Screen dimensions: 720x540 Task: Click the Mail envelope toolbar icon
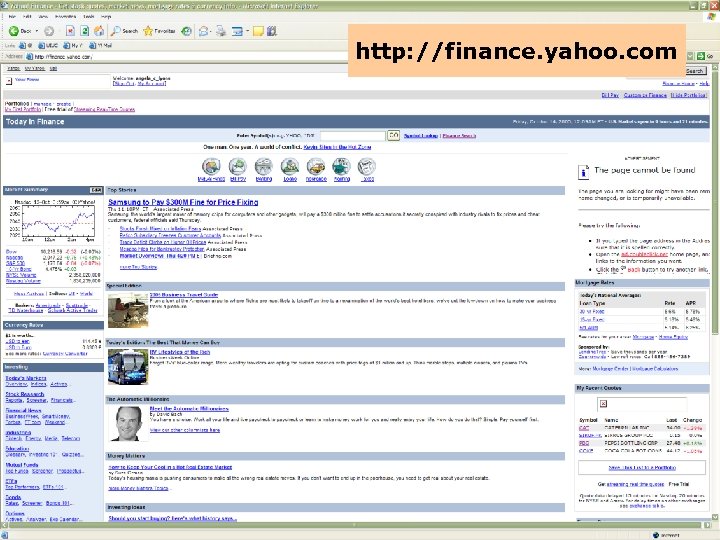[x=202, y=31]
